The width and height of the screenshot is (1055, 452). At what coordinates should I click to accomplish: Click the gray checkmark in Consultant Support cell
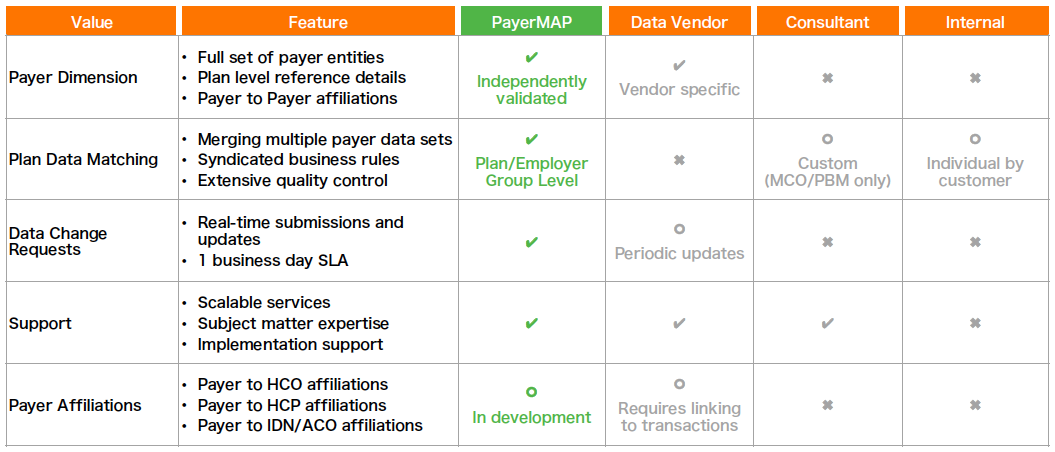[x=828, y=324]
